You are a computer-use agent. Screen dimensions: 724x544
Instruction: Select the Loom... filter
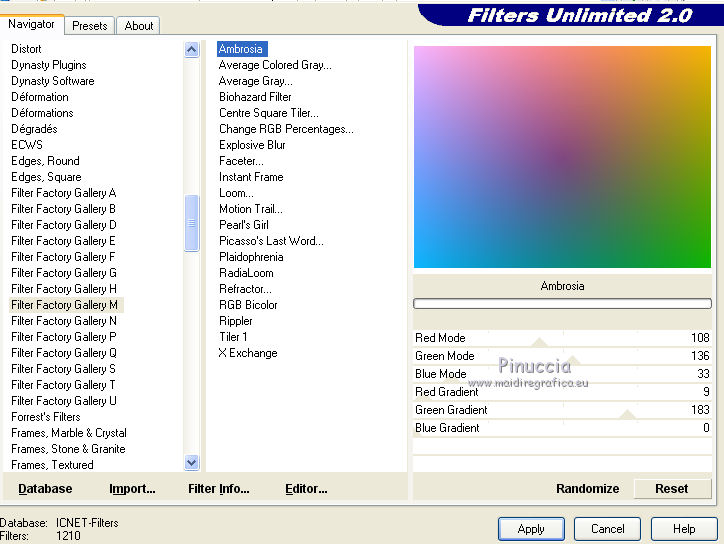[x=236, y=193]
